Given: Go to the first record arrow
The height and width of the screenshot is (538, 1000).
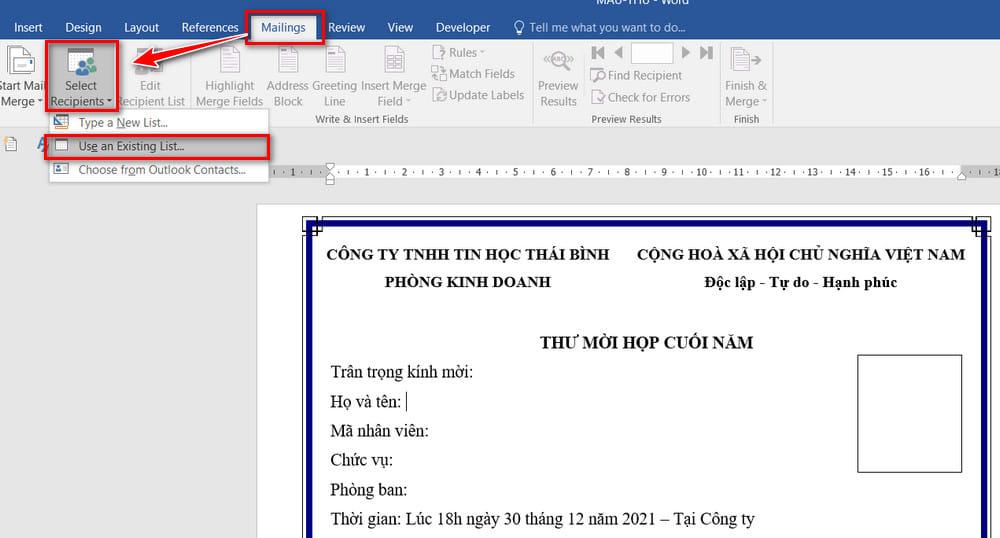Looking at the screenshot, I should coord(598,53).
